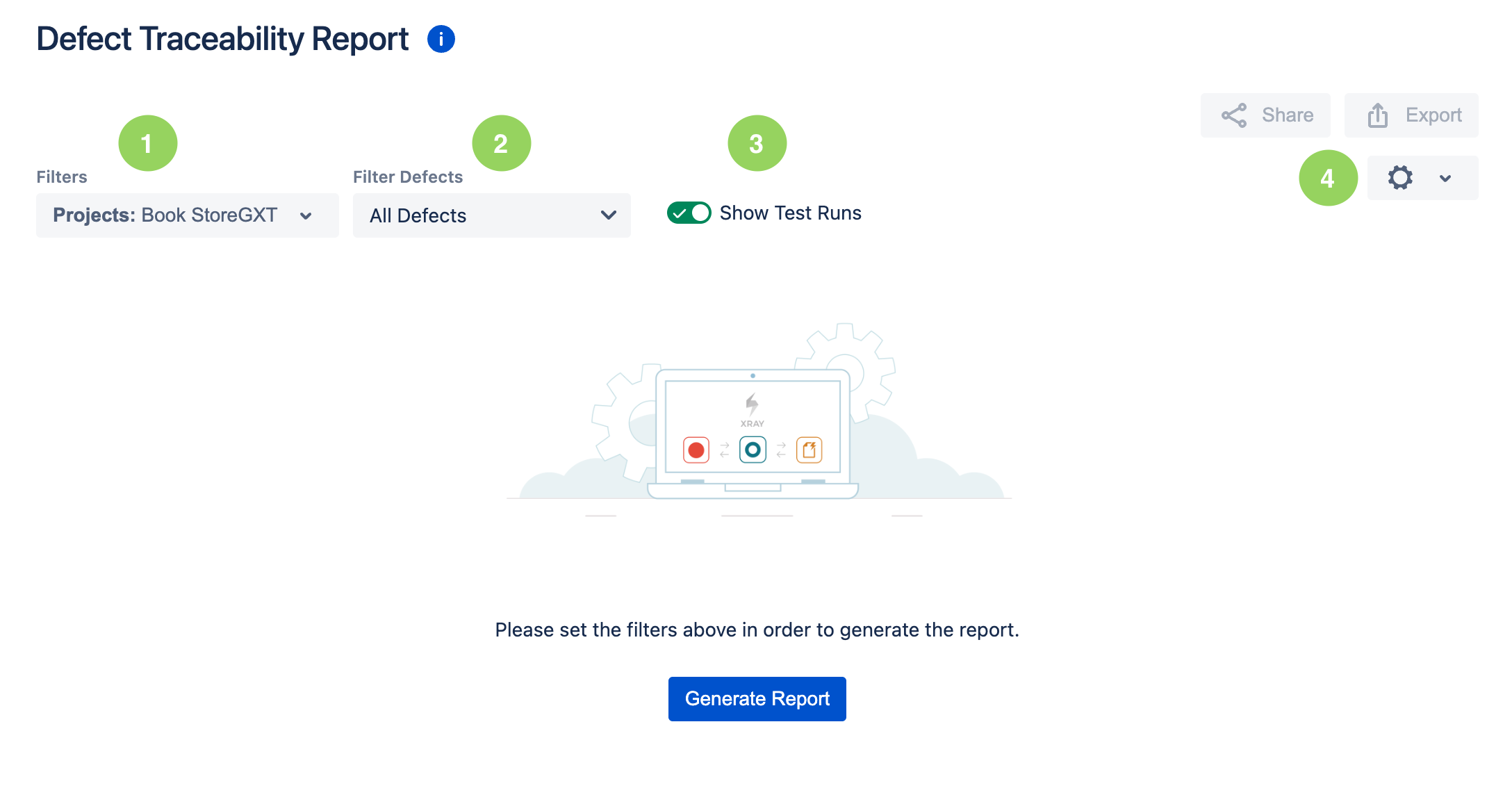Click the Generate Report button
Image resolution: width=1512 pixels, height=788 pixels.
click(757, 699)
